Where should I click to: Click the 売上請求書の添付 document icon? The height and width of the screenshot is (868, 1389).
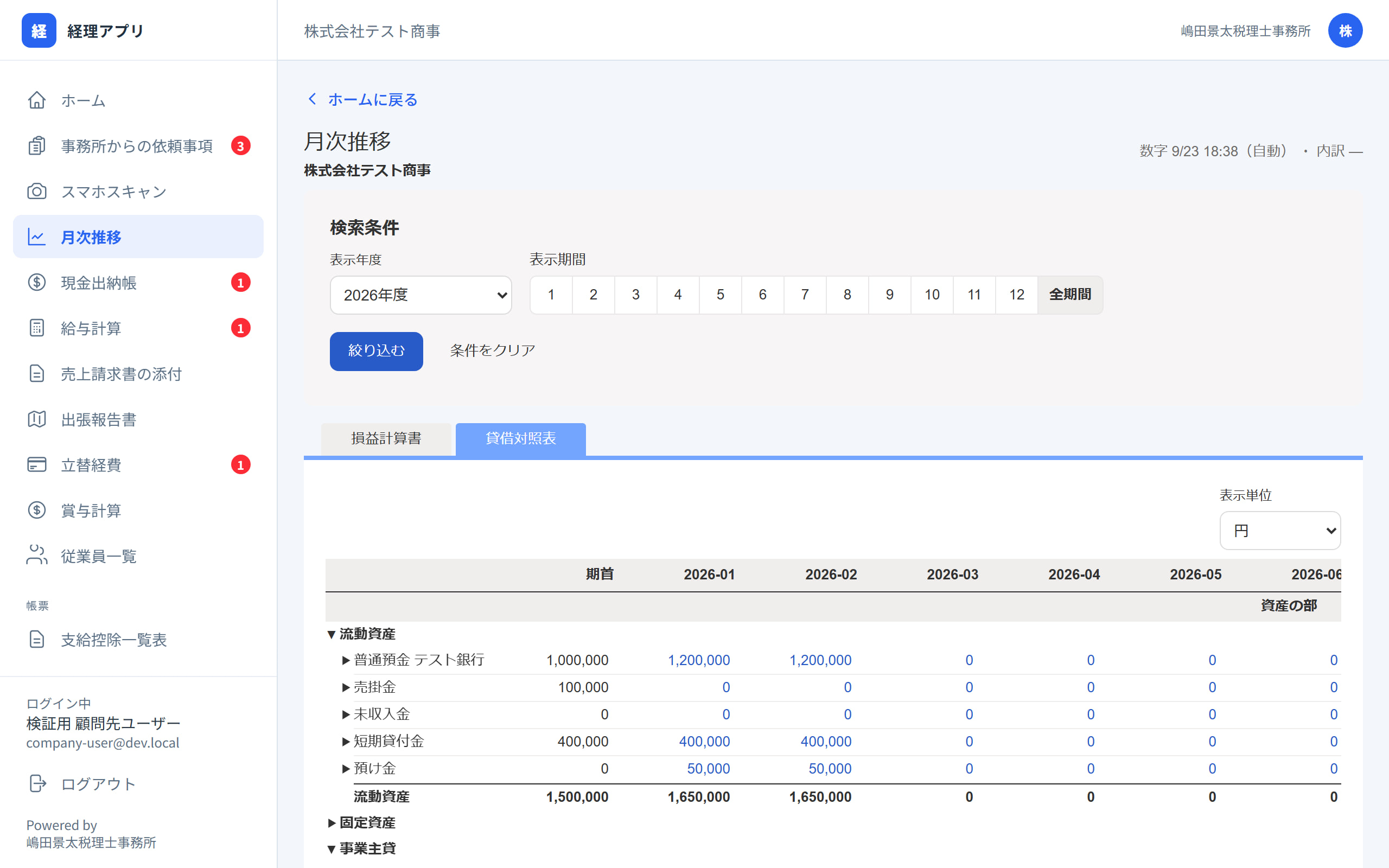[37, 374]
